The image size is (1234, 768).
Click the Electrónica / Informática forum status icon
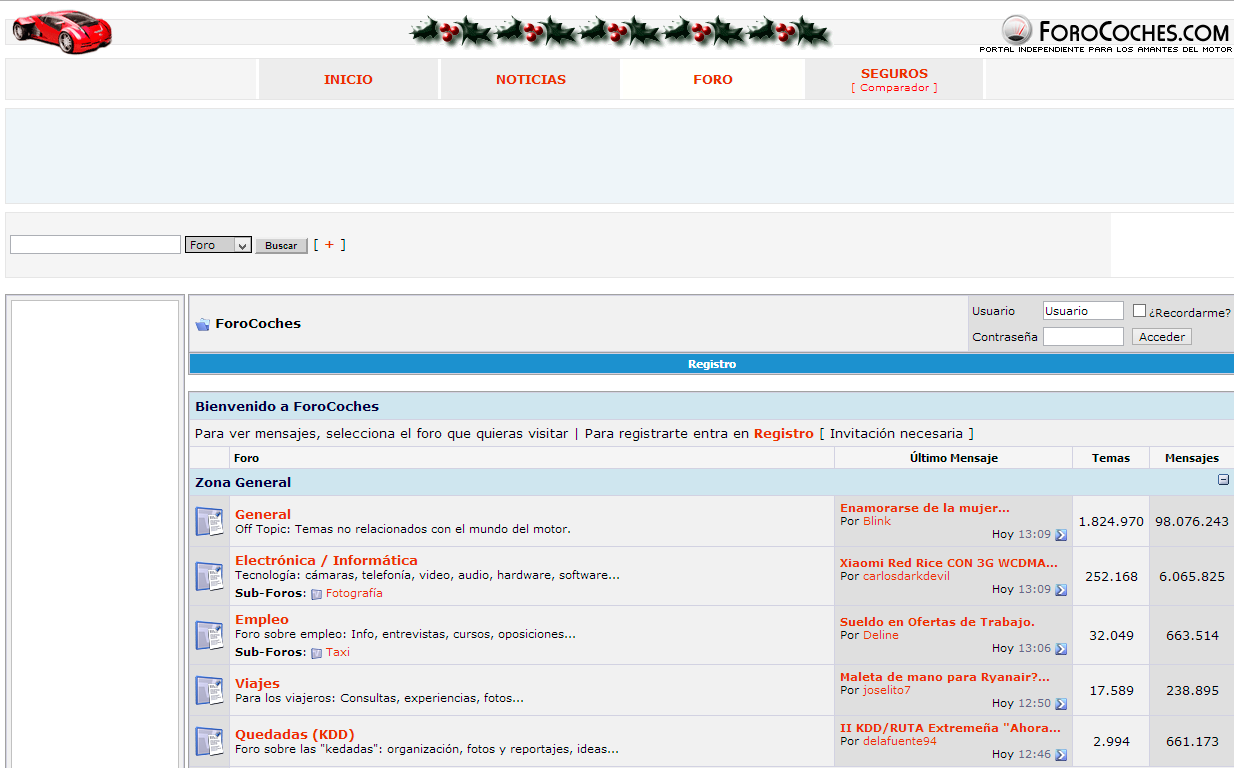pyautogui.click(x=209, y=576)
